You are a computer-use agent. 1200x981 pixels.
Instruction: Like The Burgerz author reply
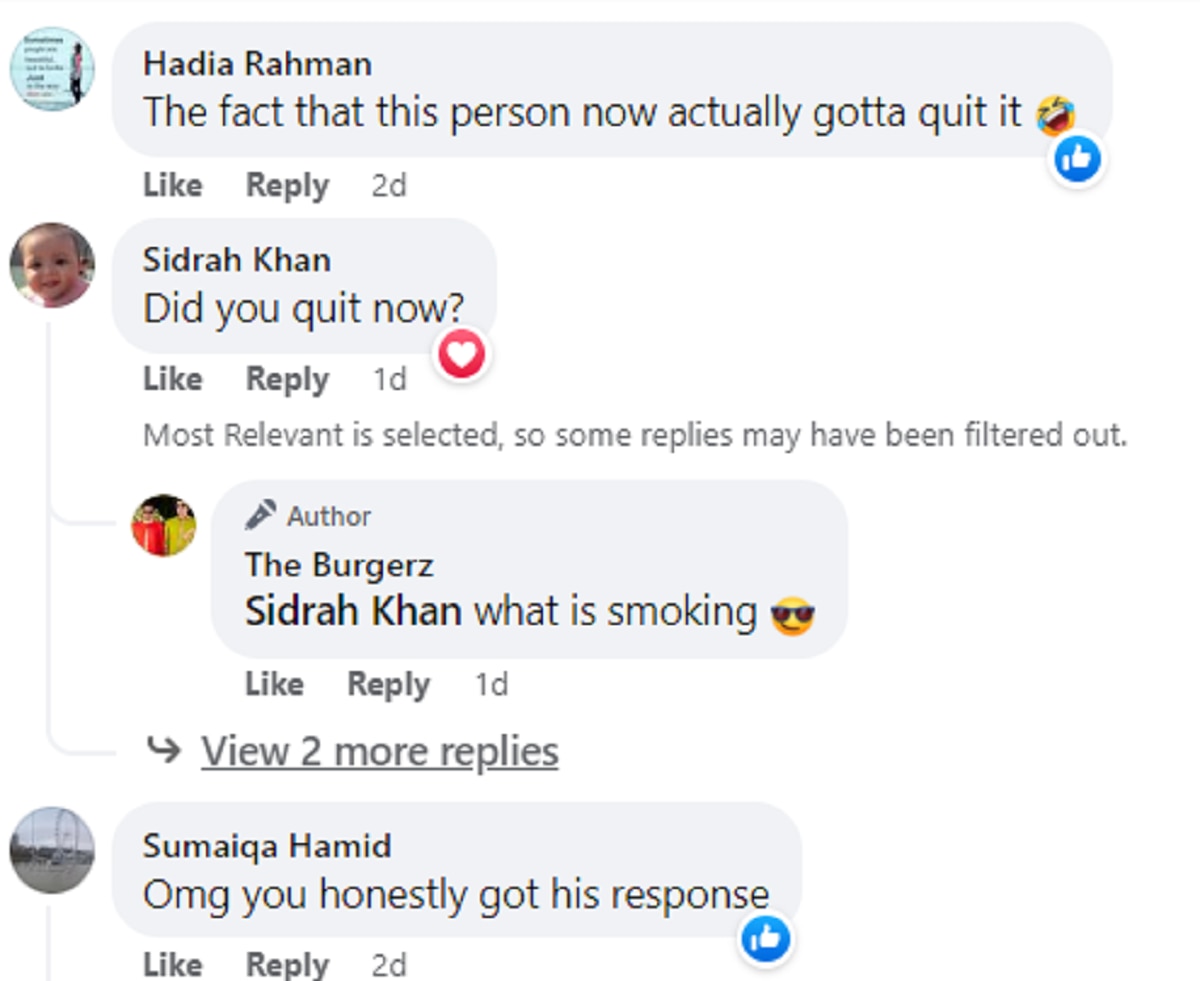274,684
